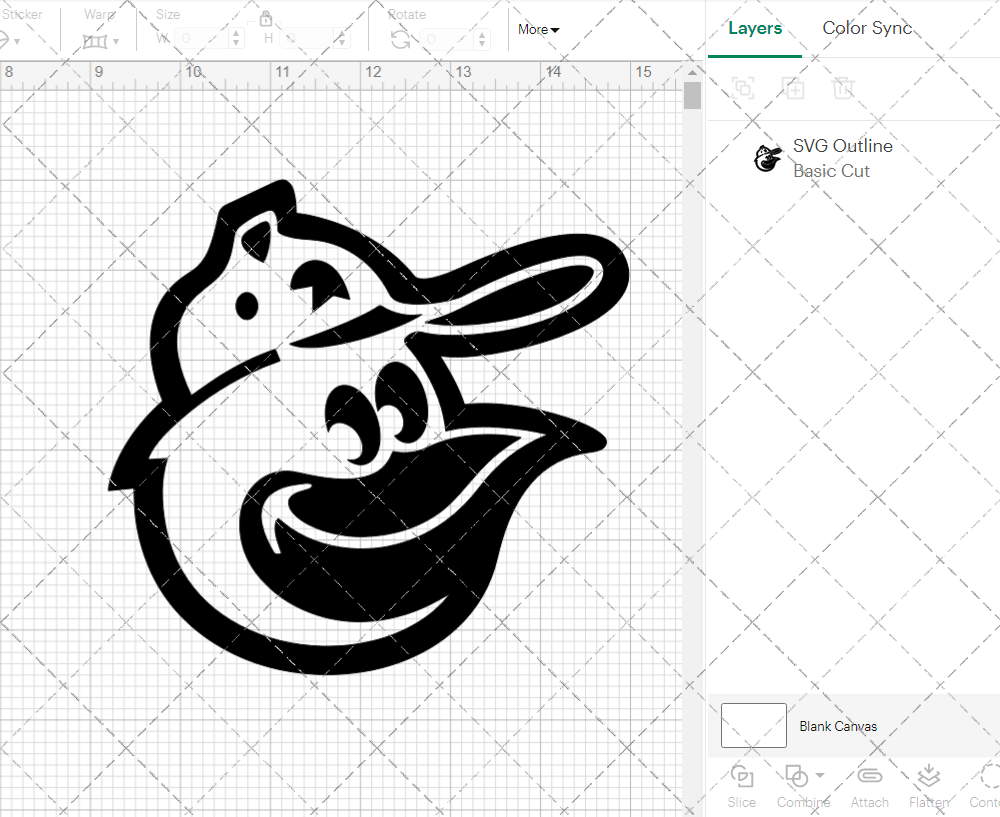Select the SVG Outline Basic Cut layer
Viewport: 1000px width, 817px height.
pos(843,157)
